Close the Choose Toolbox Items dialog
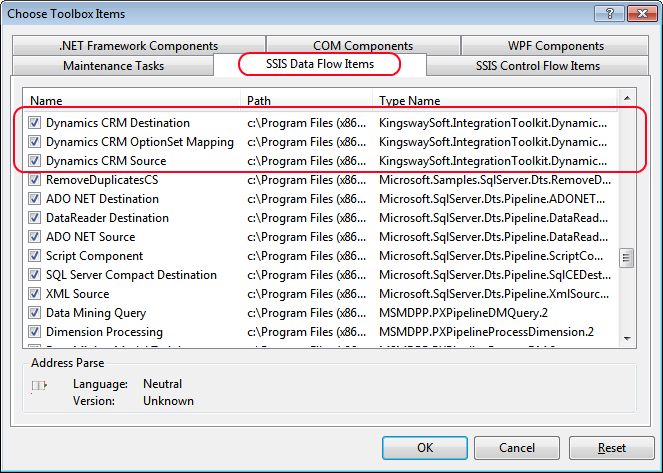Image resolution: width=663 pixels, height=473 pixels. pos(642,14)
